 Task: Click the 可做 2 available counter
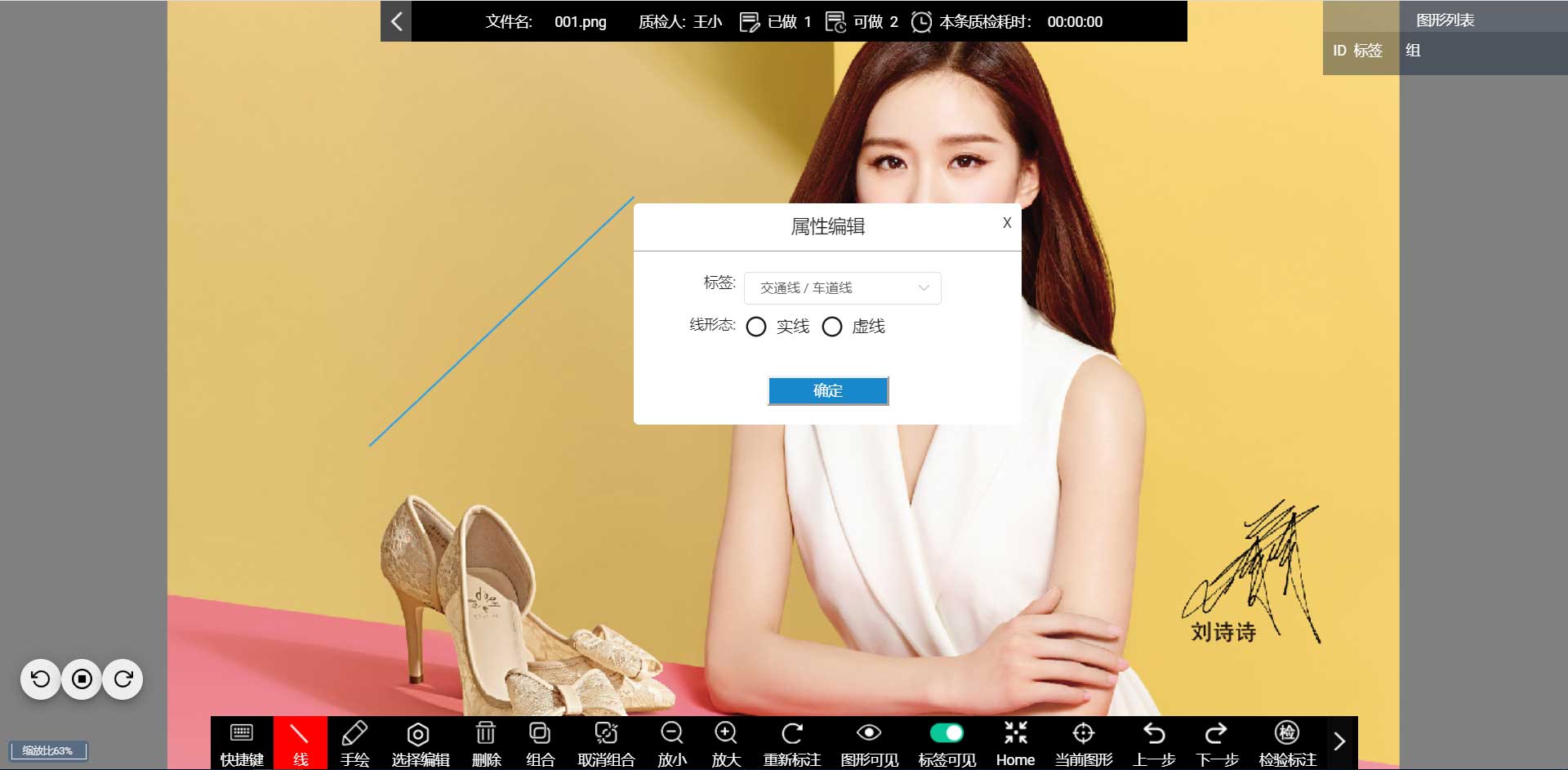[x=862, y=22]
